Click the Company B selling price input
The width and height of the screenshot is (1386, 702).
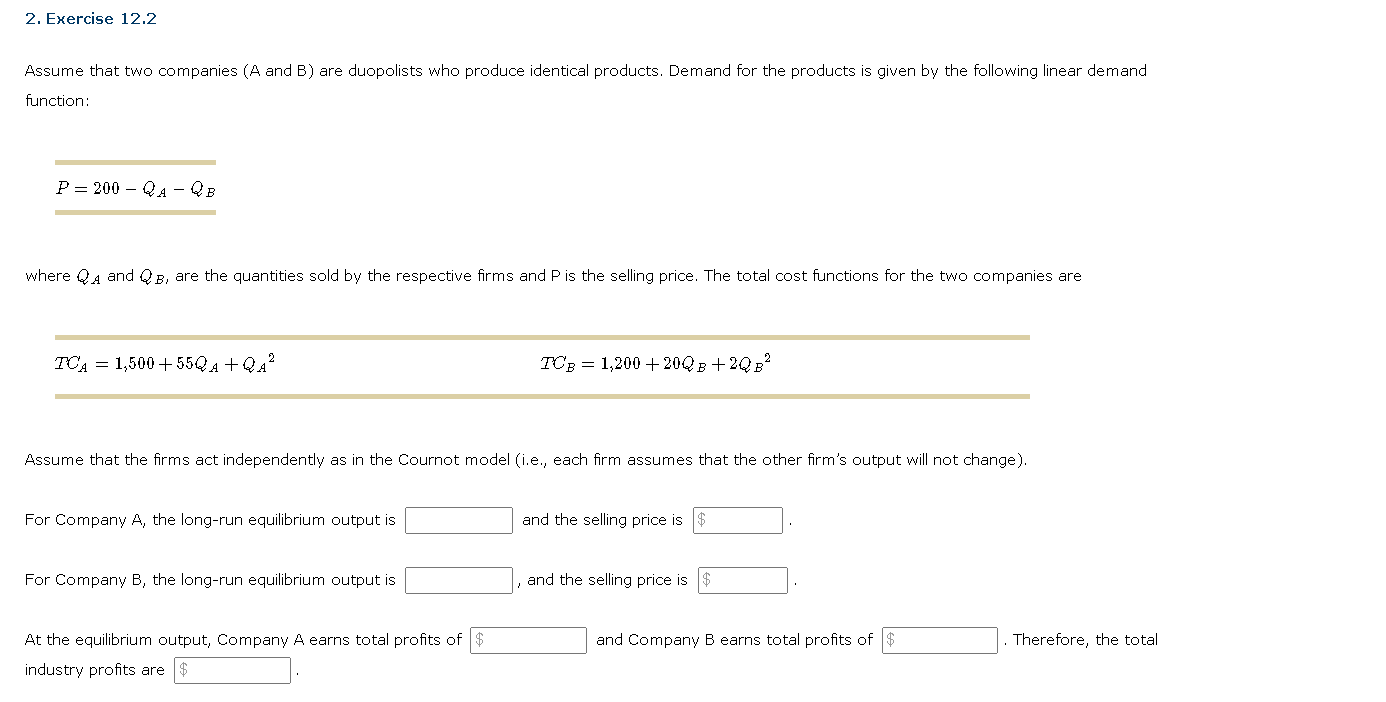[745, 580]
